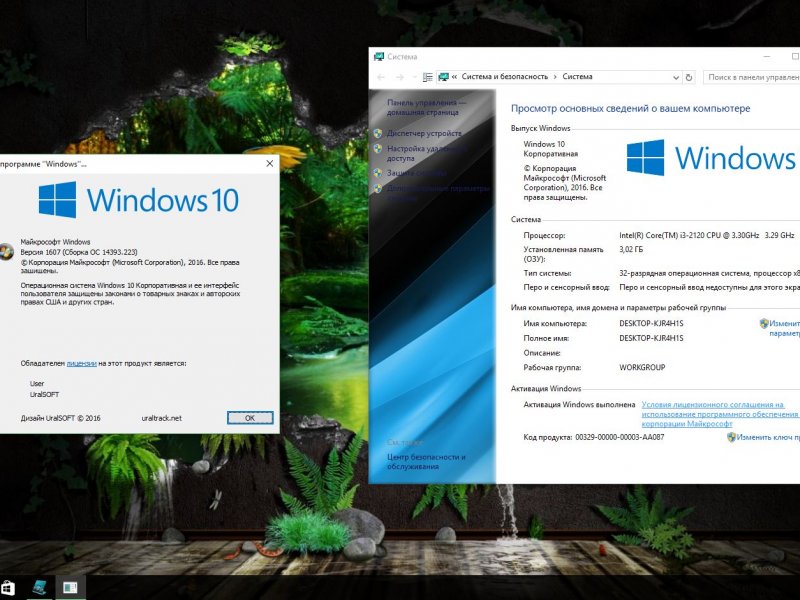Click the 32-разрядная операционная система value

[x=709, y=273]
